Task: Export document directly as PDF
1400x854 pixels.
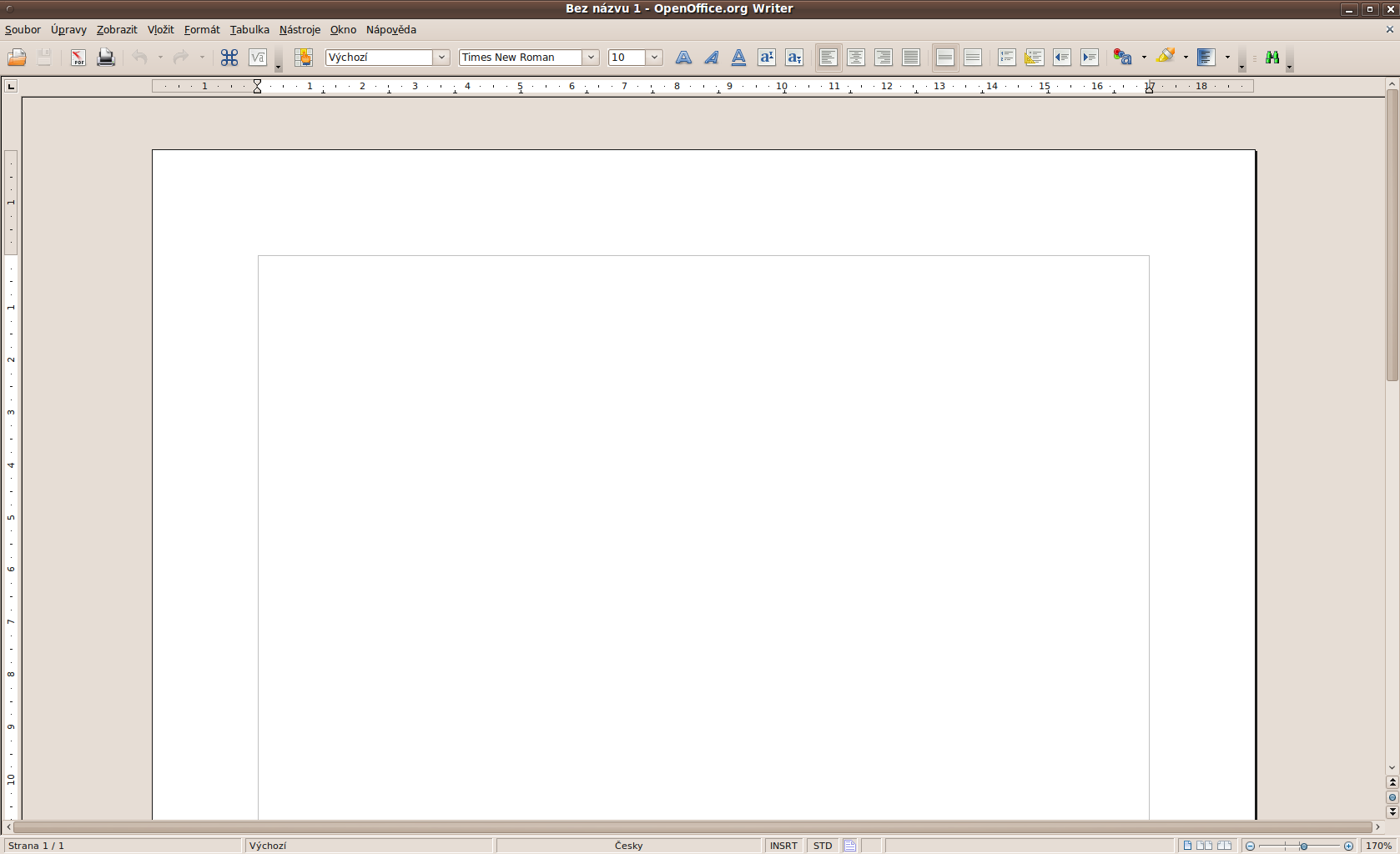Action: 78,58
